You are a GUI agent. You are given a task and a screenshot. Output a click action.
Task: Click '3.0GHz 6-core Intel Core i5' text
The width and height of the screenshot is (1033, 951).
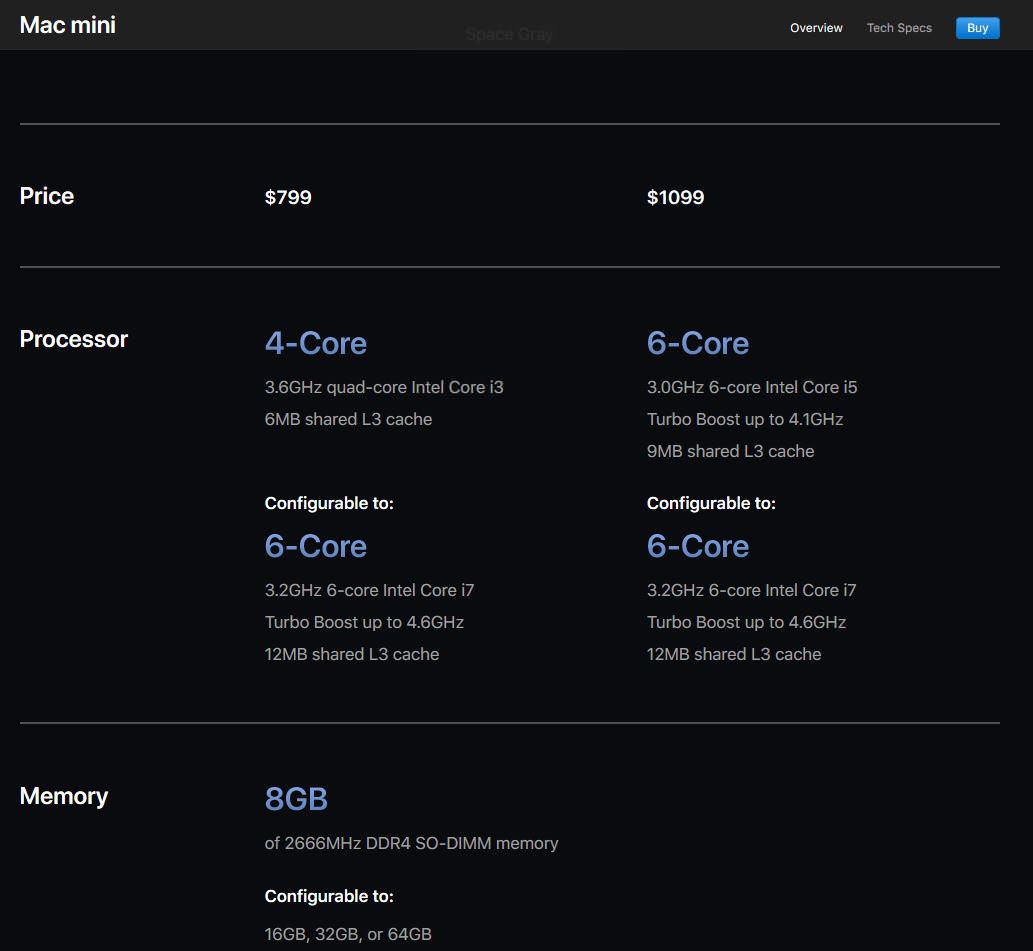[752, 387]
